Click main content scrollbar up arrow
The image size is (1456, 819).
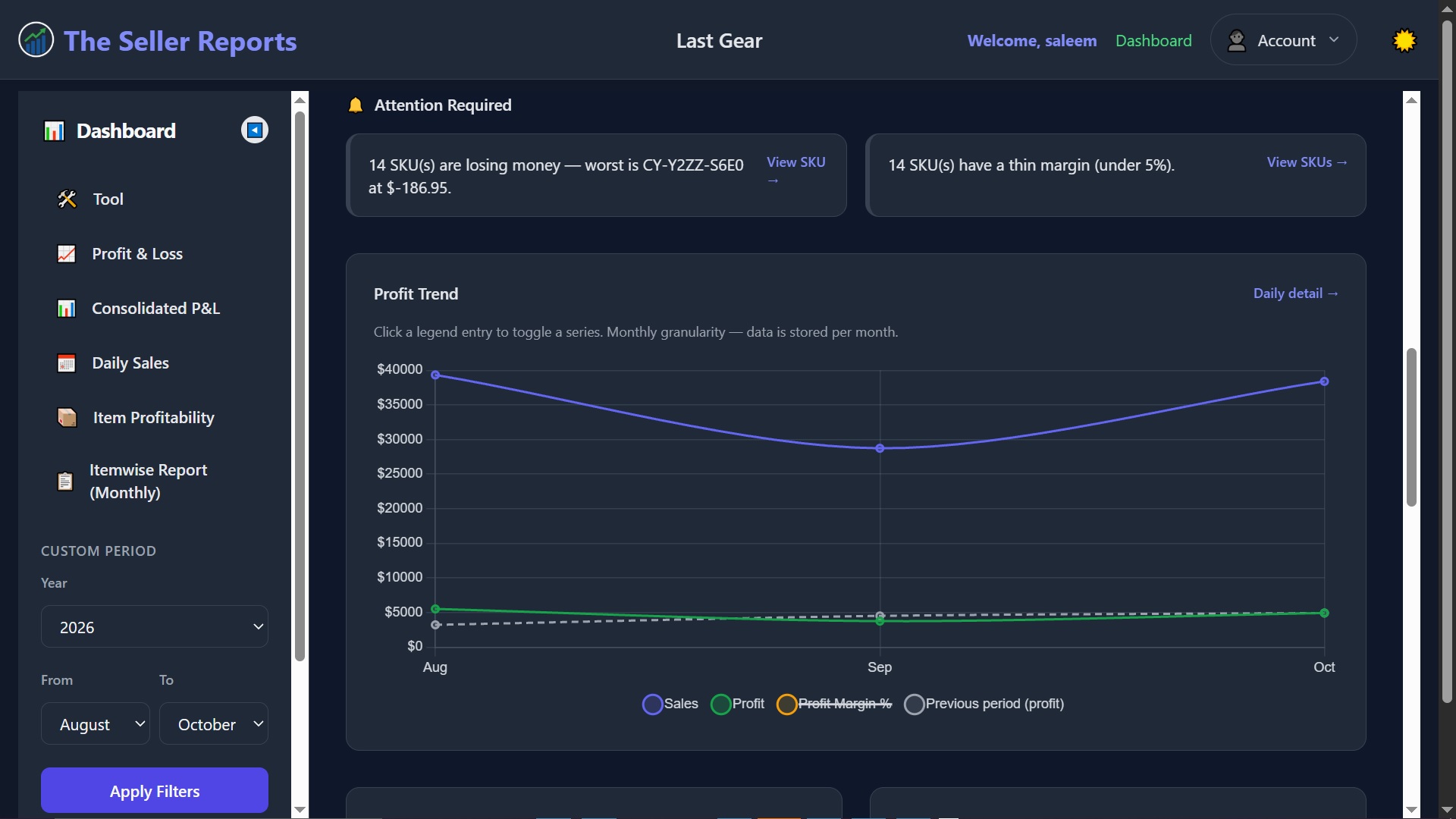coord(1411,99)
